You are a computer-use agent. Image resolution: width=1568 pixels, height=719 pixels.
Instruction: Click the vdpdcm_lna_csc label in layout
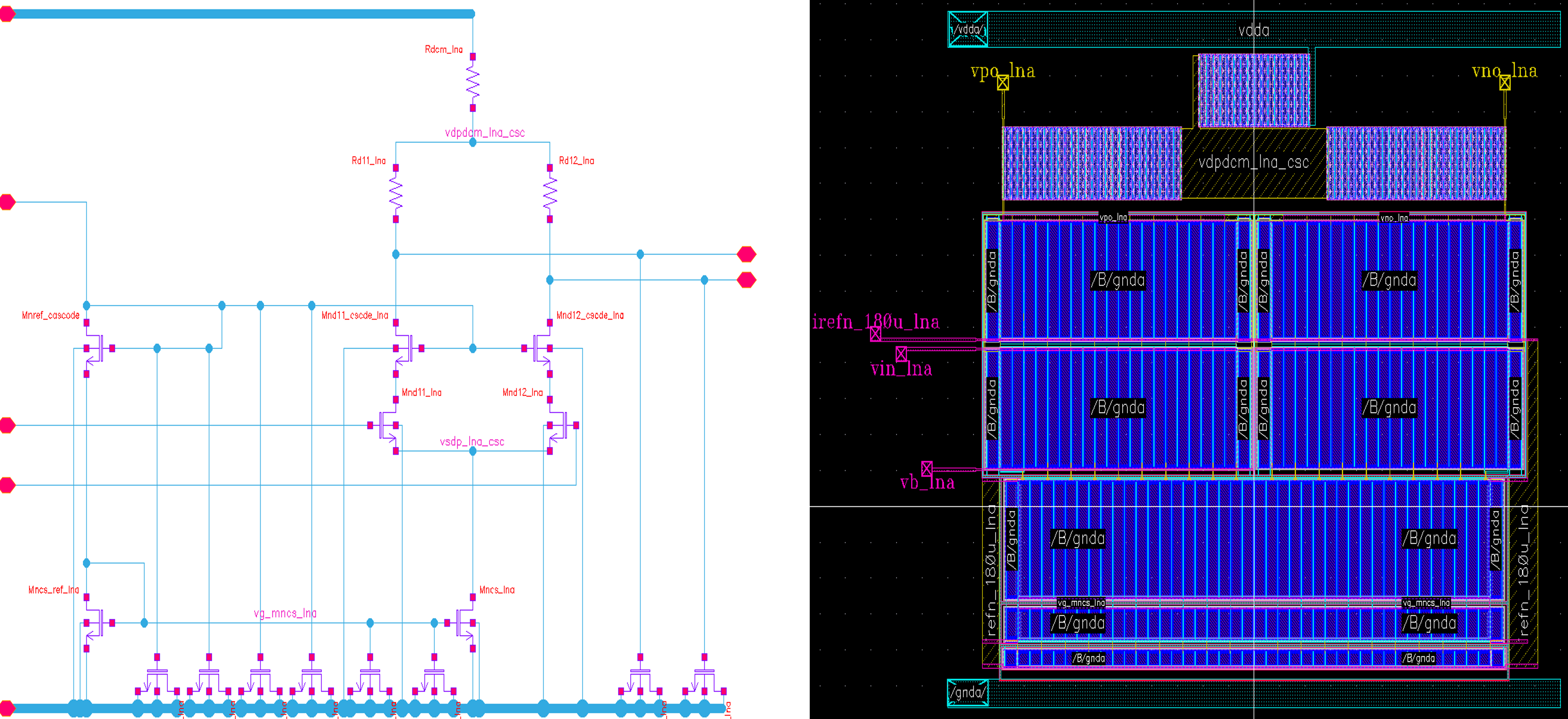click(1254, 162)
